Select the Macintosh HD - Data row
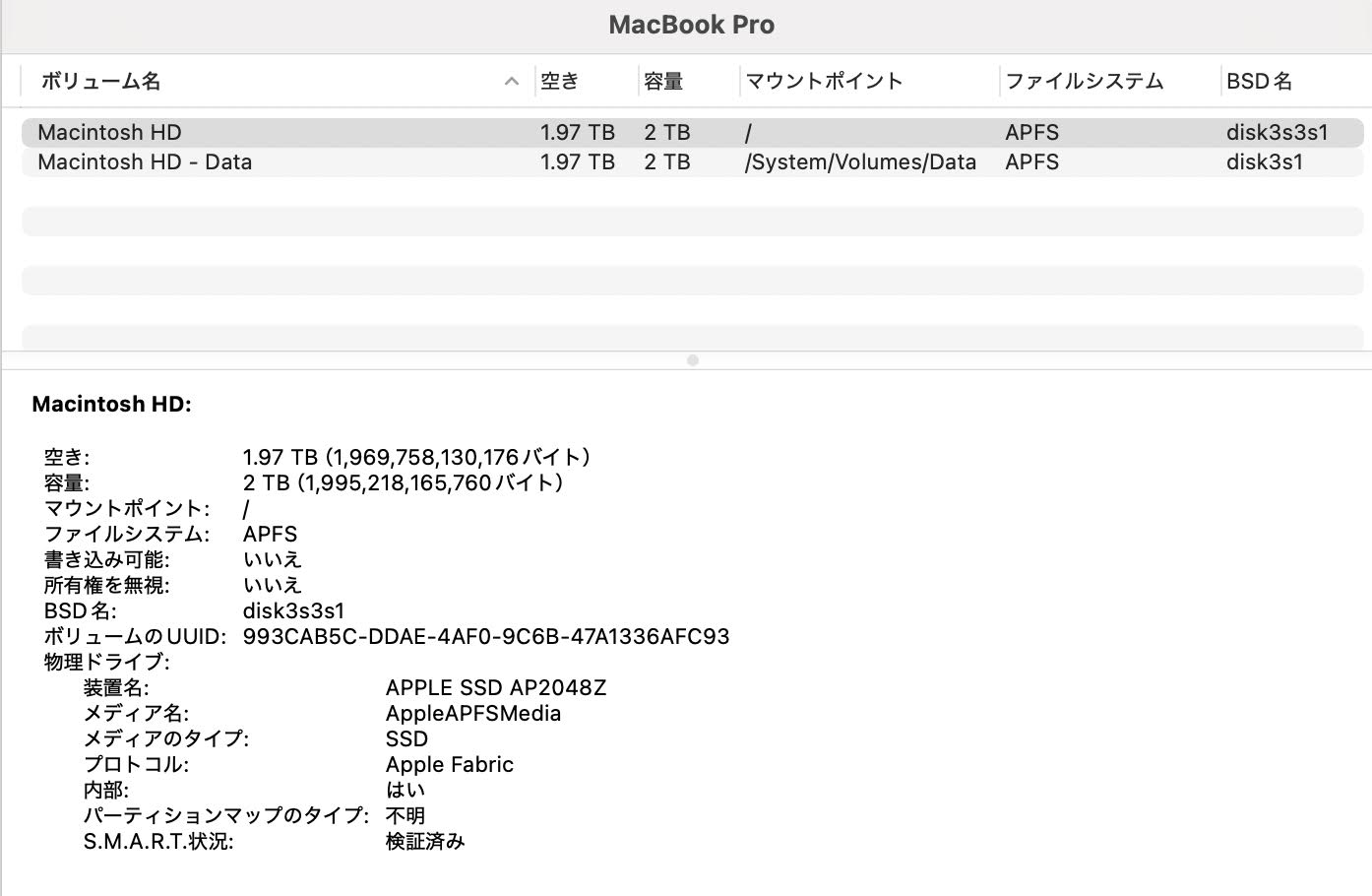Viewport: 1372px width, 896px height. (145, 162)
